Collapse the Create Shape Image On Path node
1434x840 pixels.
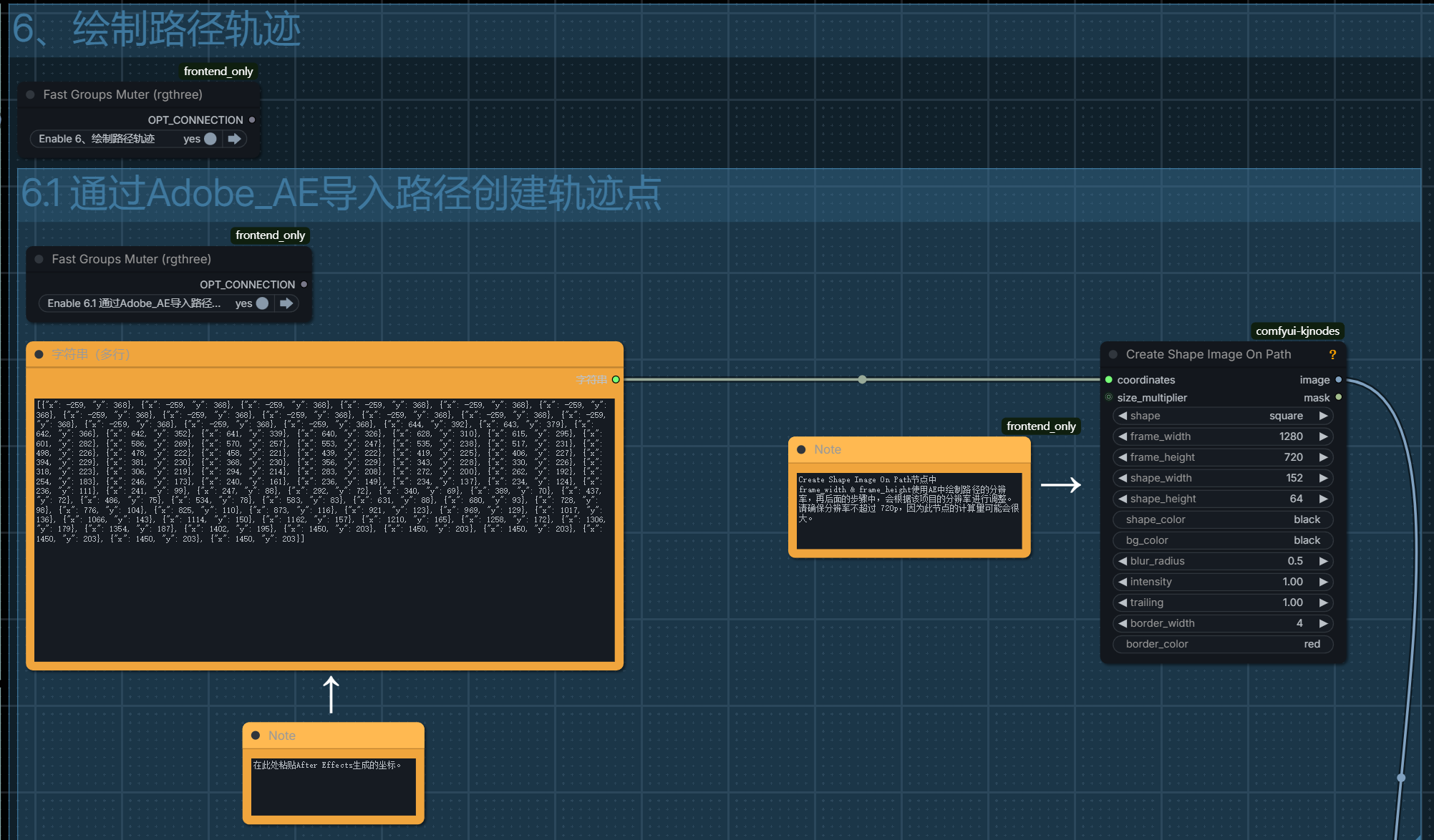pos(1113,355)
